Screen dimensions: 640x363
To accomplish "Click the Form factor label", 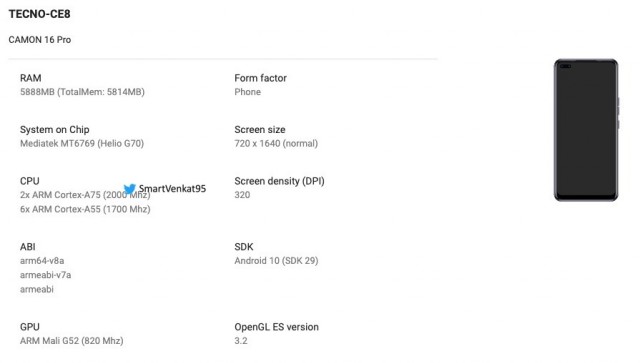I will point(260,78).
